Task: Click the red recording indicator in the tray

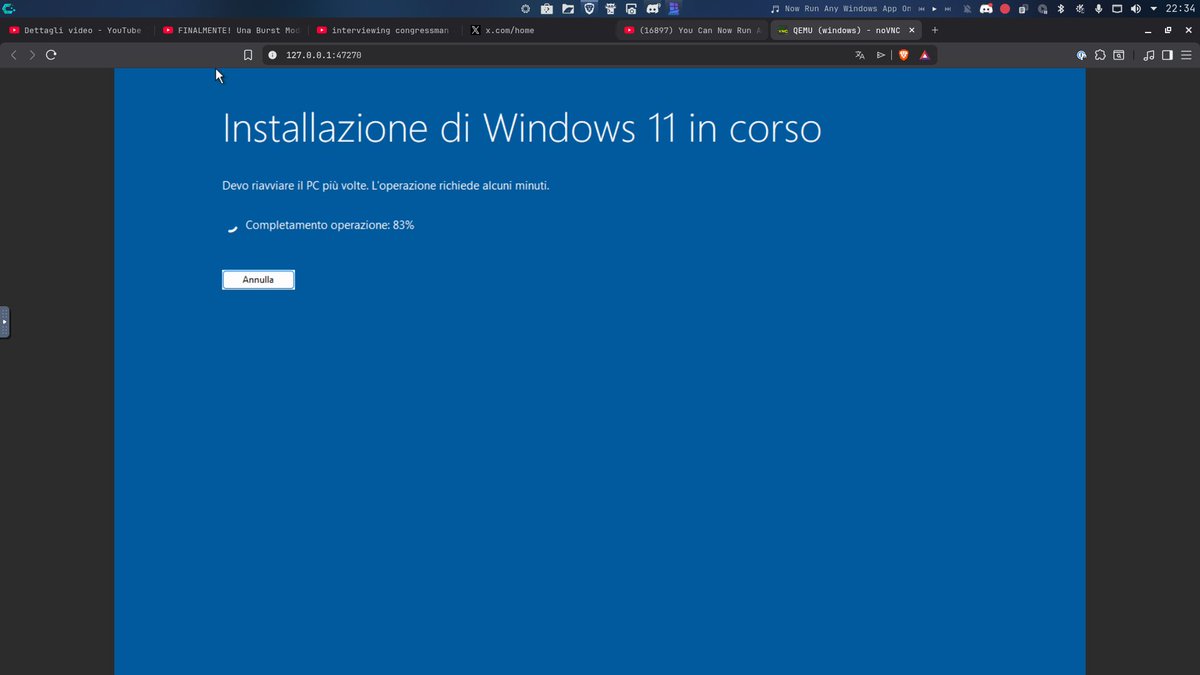Action: click(x=1003, y=8)
